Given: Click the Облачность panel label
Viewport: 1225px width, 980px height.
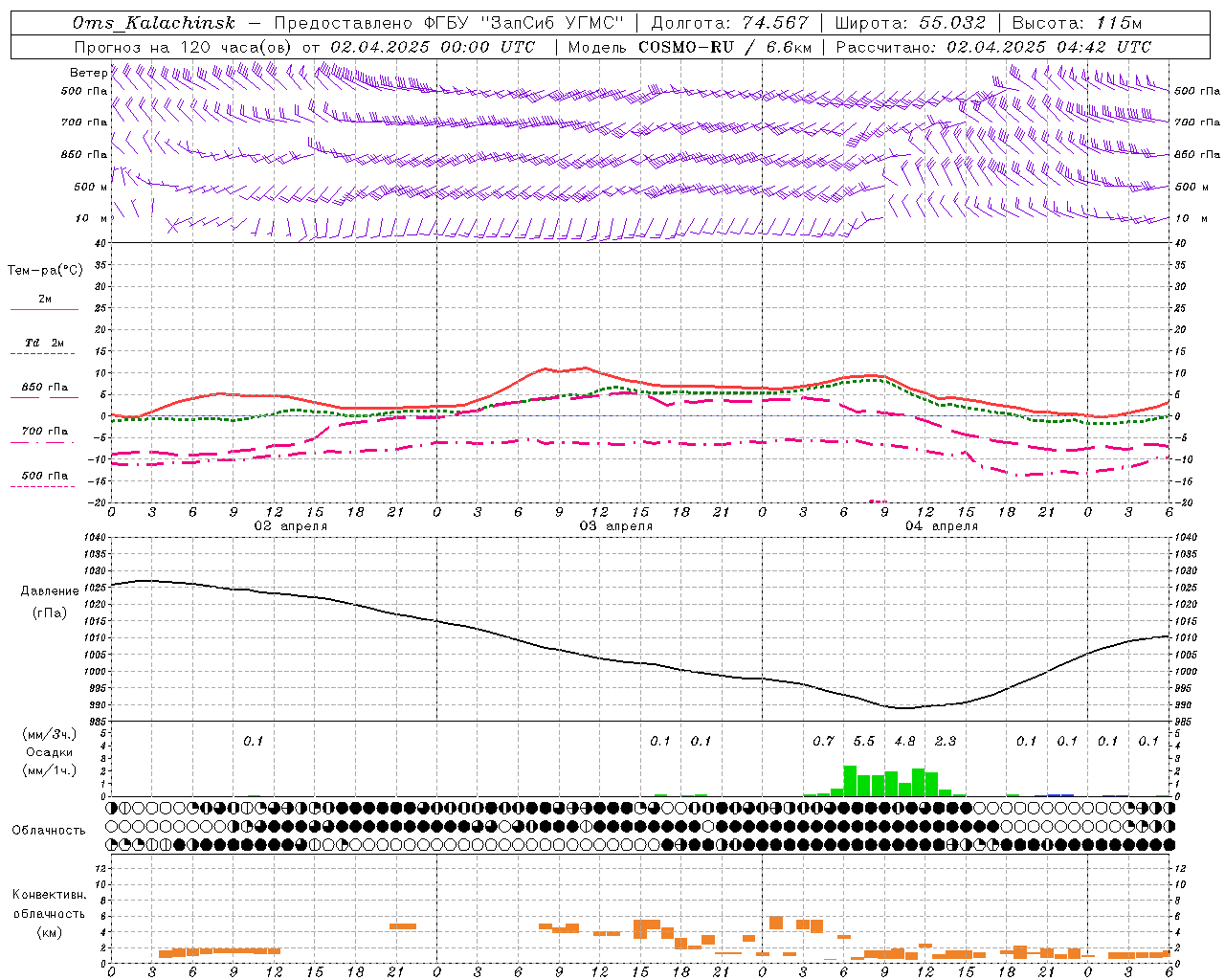Looking at the screenshot, I should pos(49,831).
